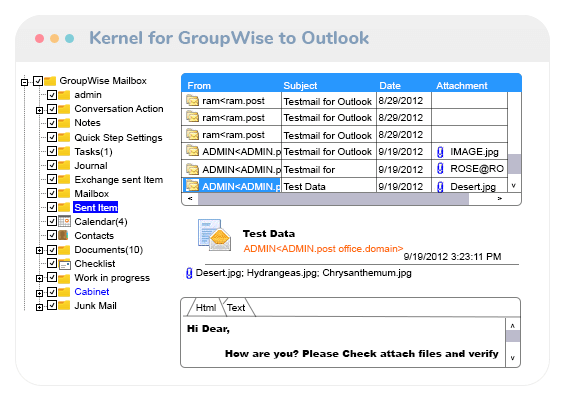Click the Exchange sent Item folder icon

[64, 179]
